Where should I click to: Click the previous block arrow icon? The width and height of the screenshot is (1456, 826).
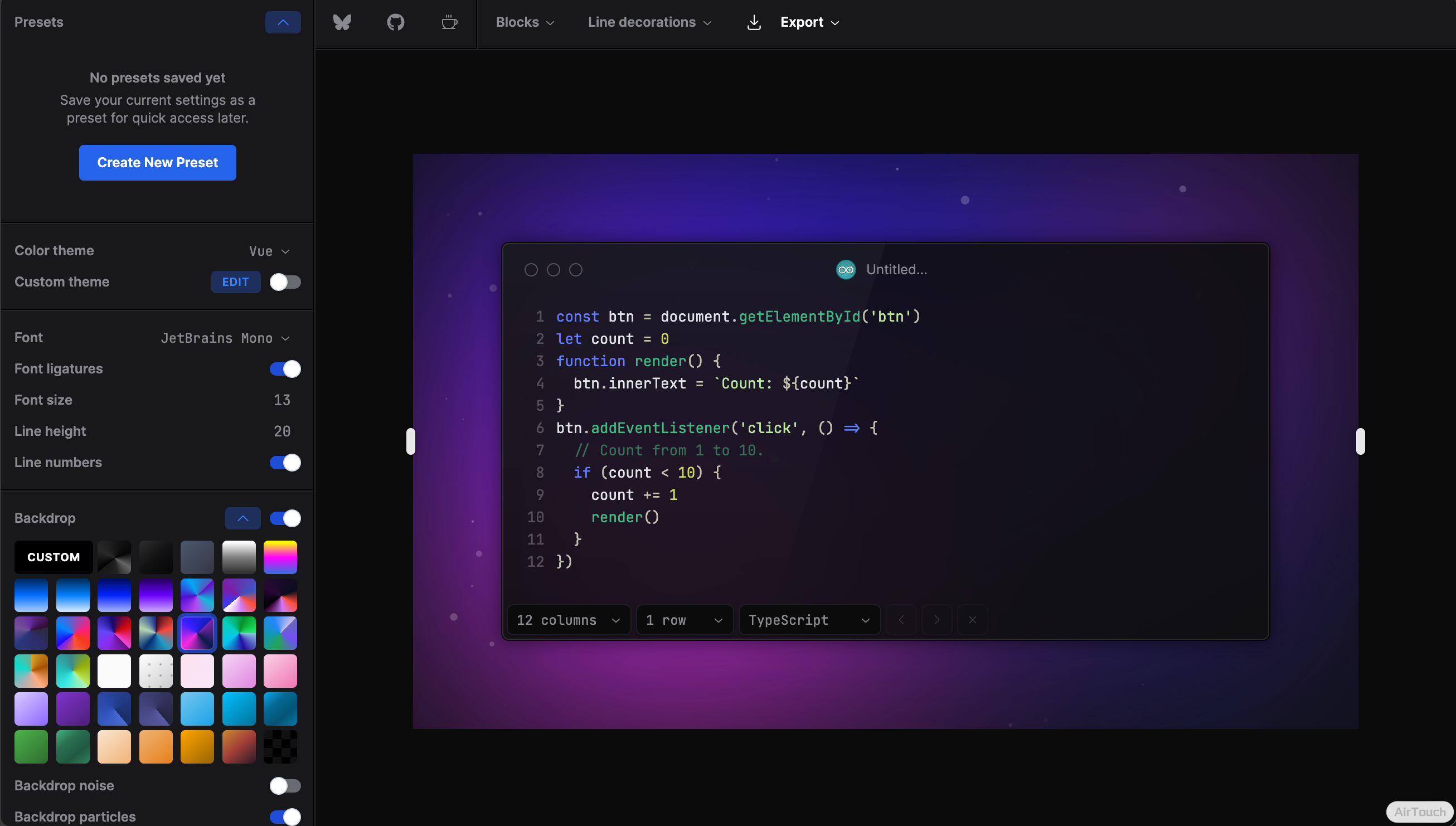901,620
